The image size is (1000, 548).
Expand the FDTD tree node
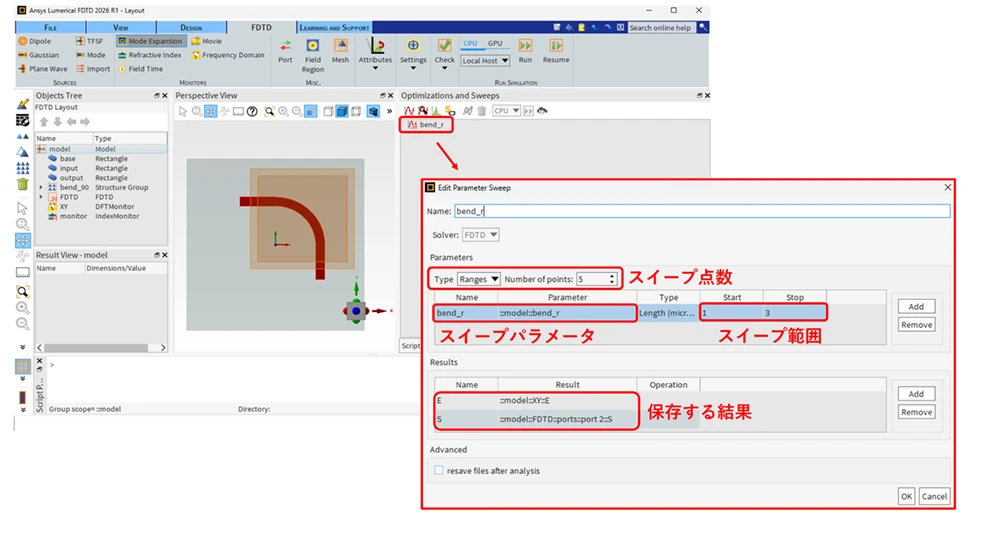click(41, 197)
